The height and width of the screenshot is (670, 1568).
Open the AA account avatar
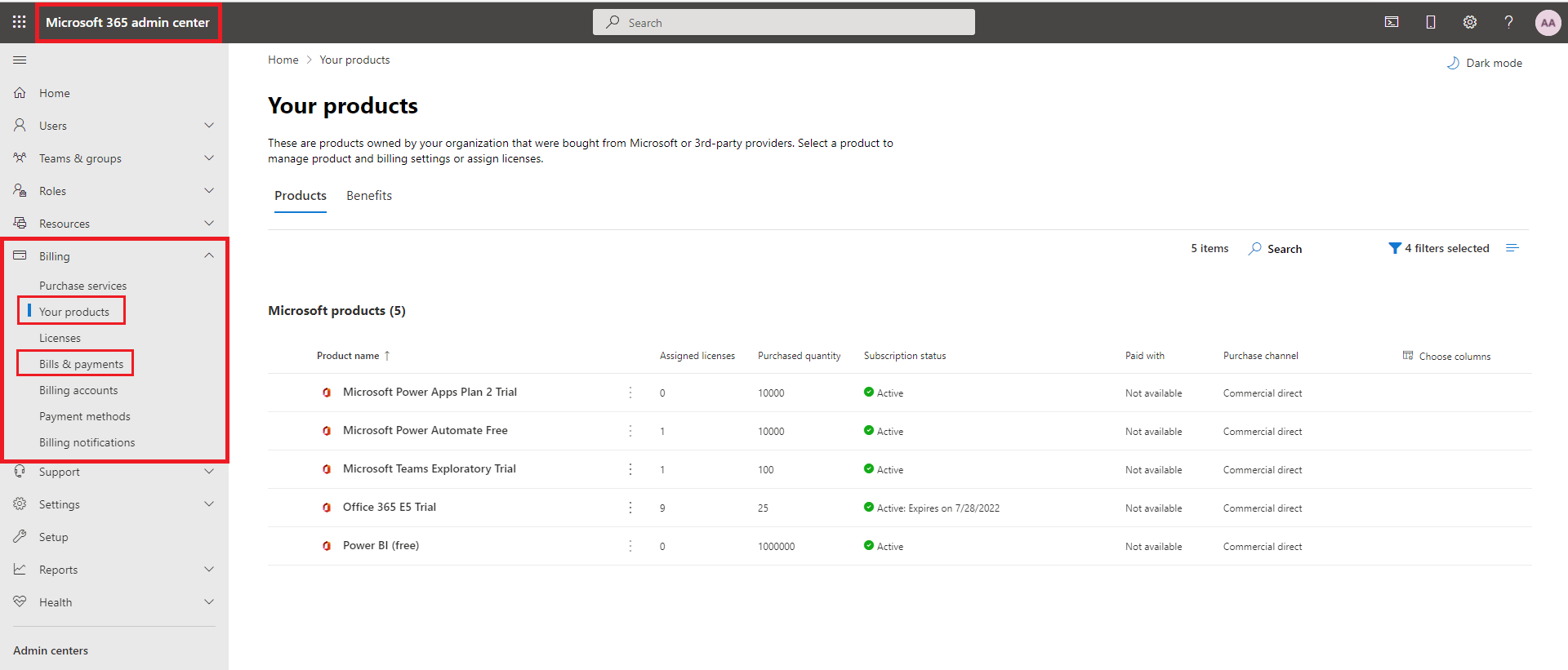[1548, 22]
